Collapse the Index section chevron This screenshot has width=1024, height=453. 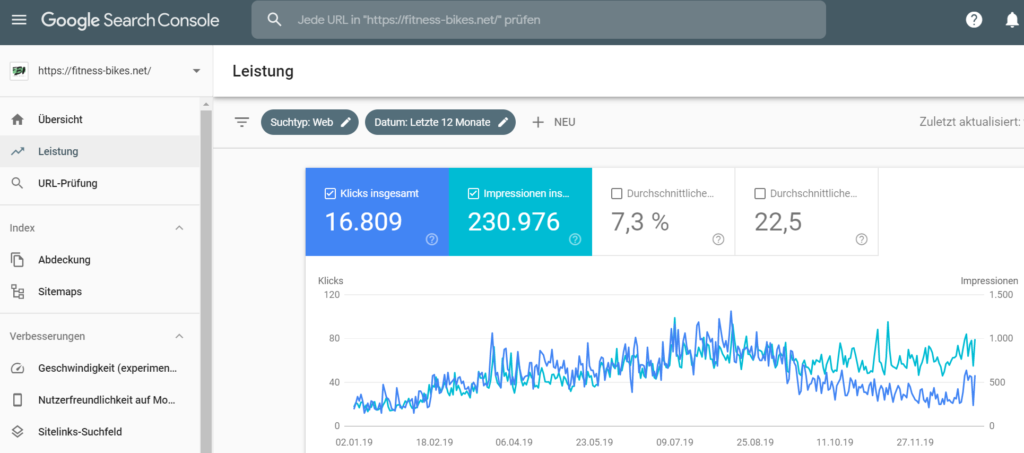click(180, 228)
